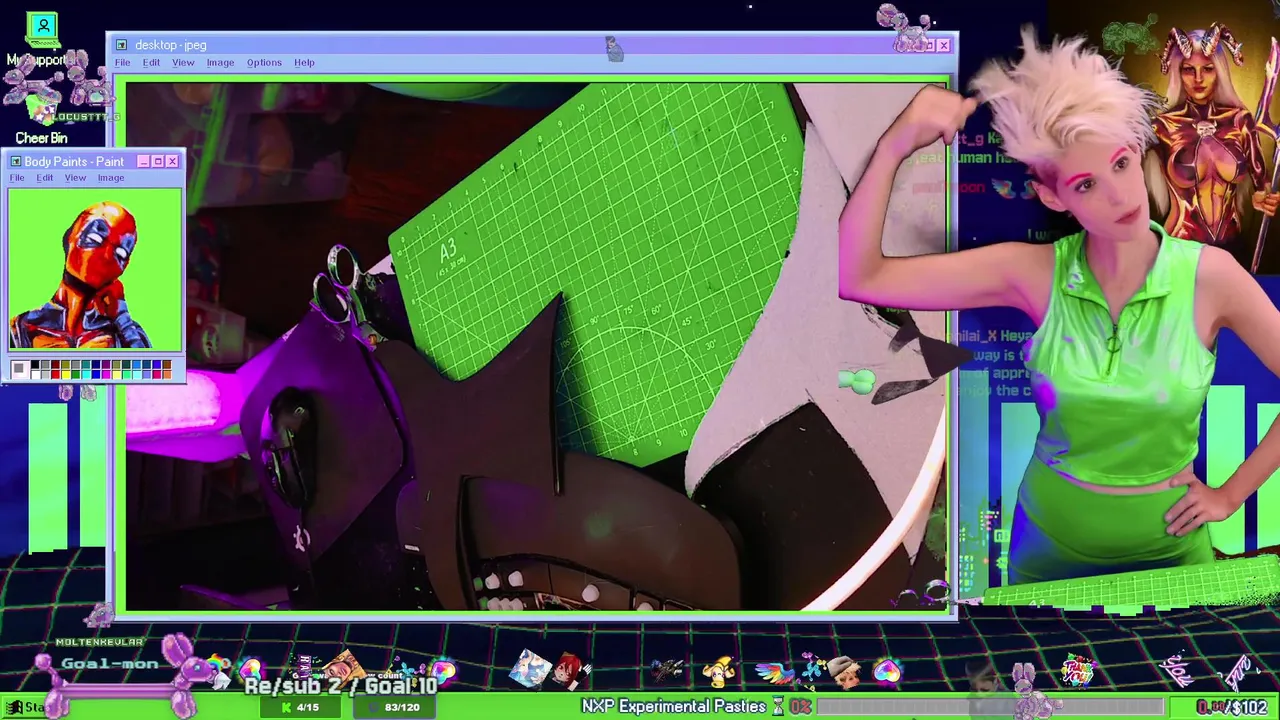The height and width of the screenshot is (720, 1280).
Task: Click the Deadpool body paint image
Action: pyautogui.click(x=95, y=269)
